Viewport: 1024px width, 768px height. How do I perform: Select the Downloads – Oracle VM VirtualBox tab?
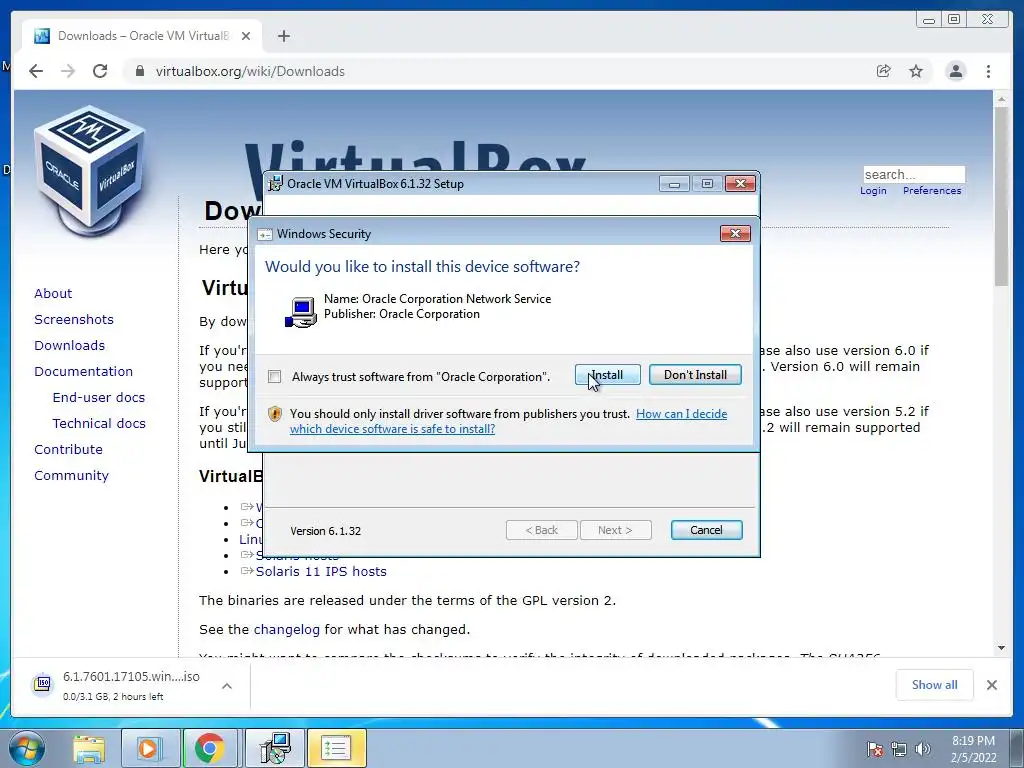[142, 36]
